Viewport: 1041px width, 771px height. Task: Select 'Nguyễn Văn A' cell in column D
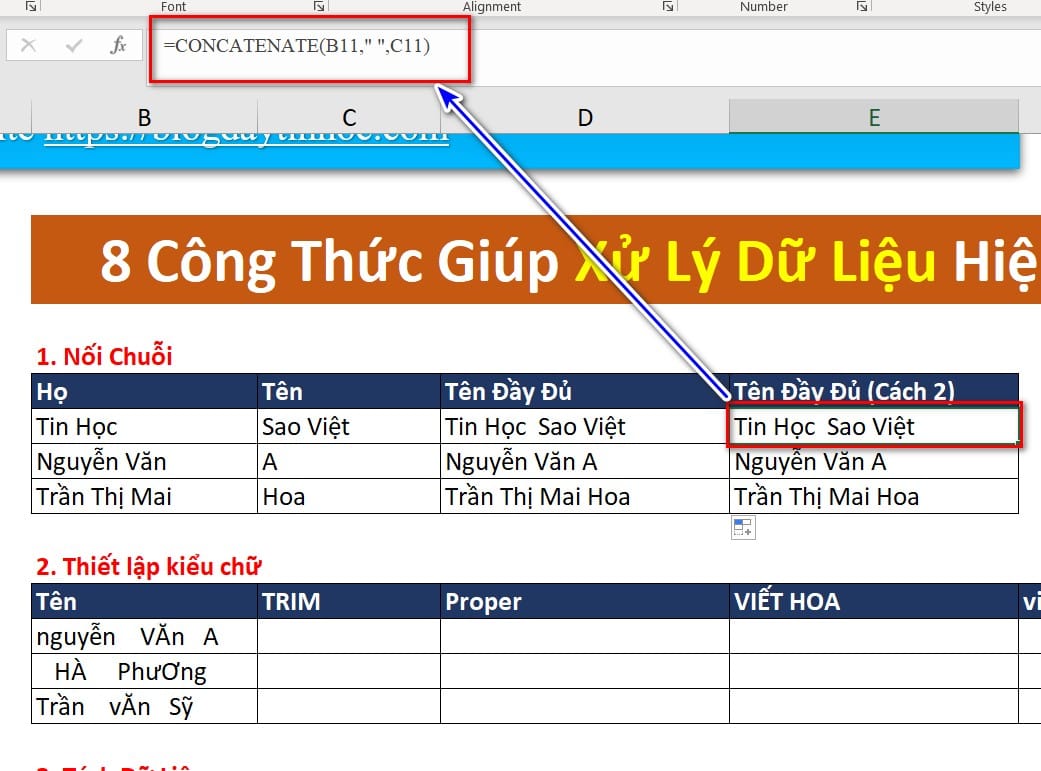coord(585,462)
